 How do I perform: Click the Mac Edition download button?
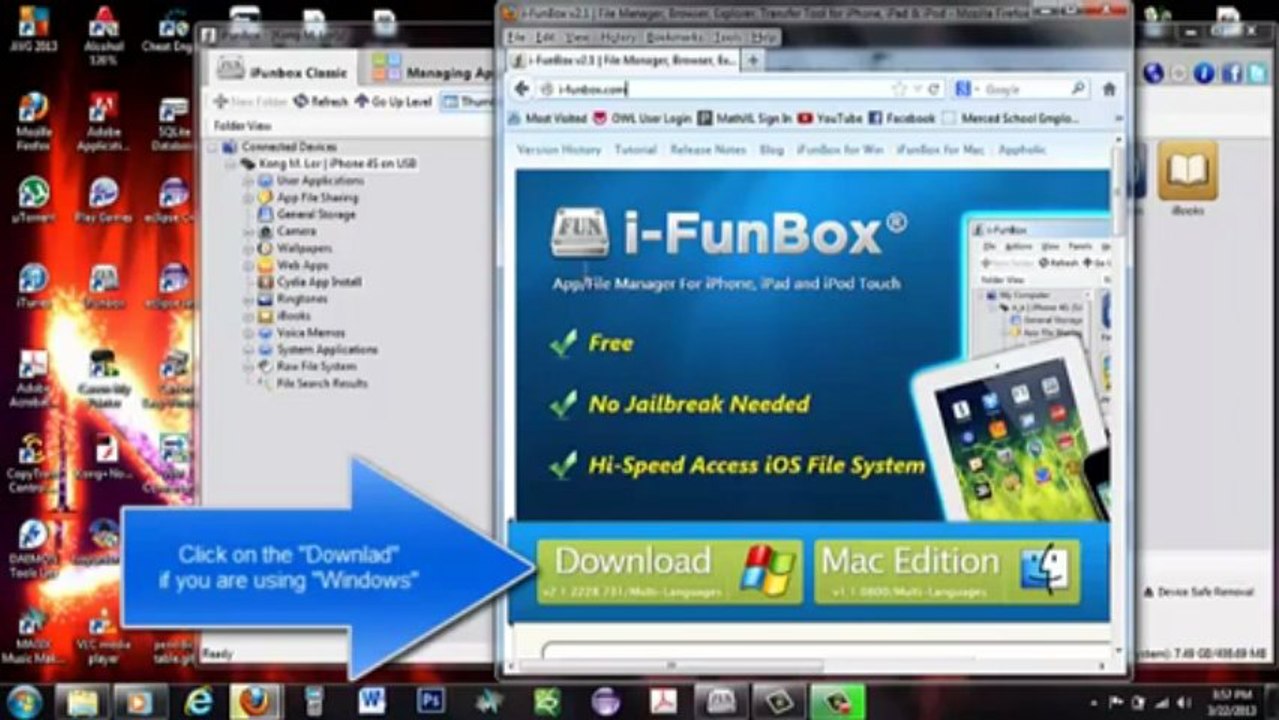[947, 572]
